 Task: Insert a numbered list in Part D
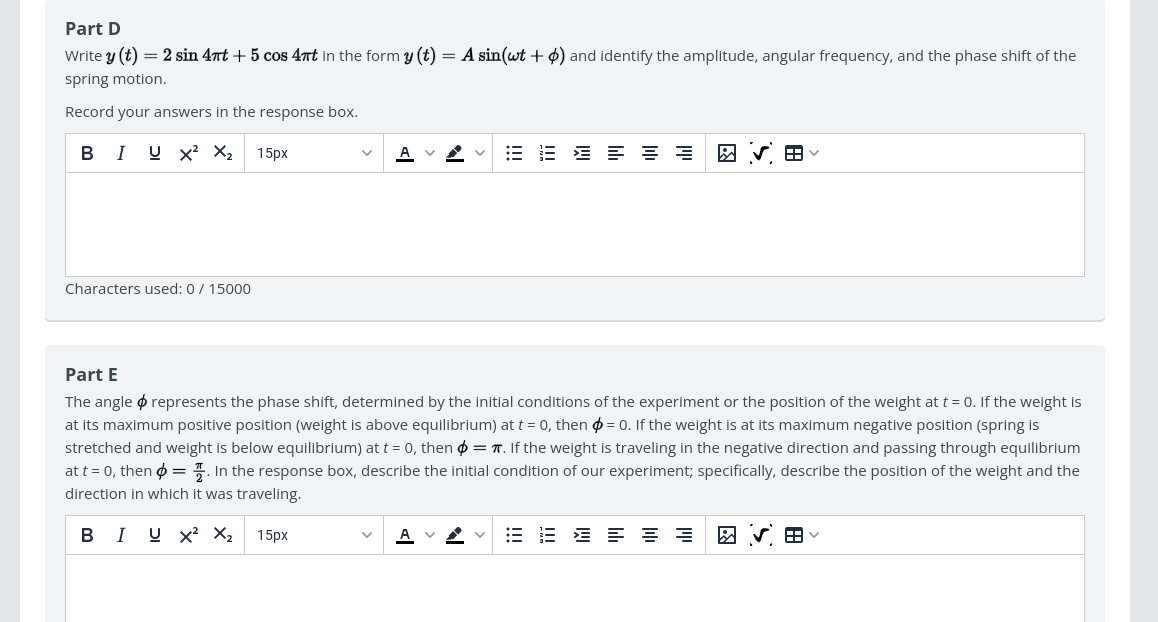coord(548,153)
